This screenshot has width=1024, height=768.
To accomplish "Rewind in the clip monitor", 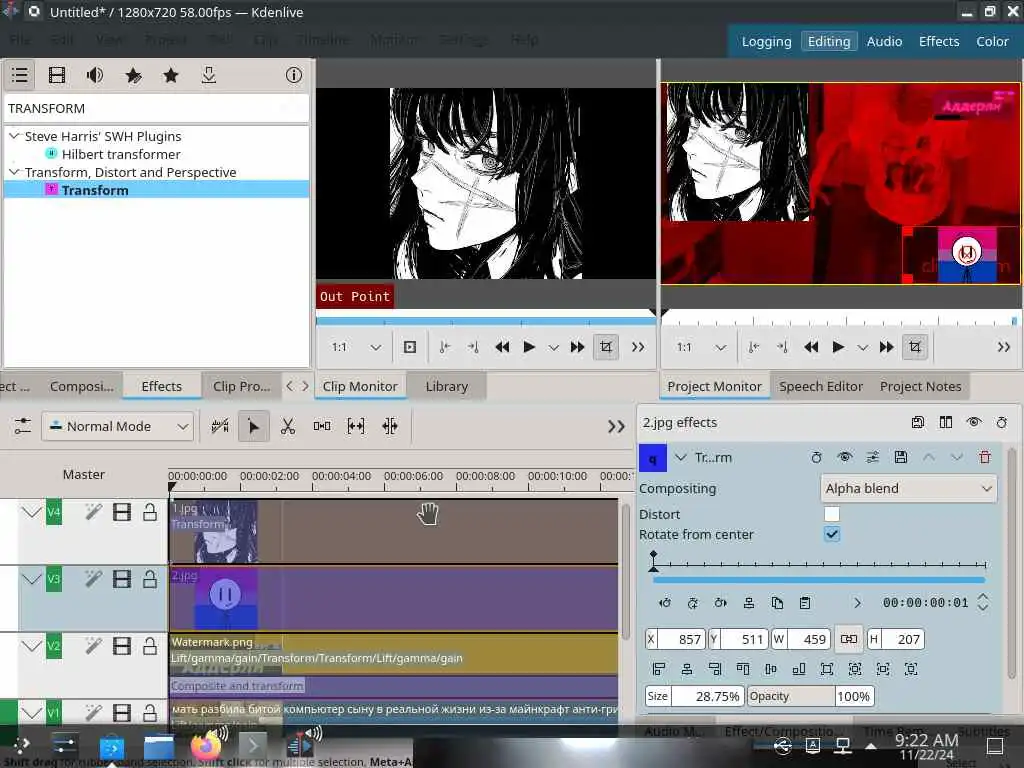I will click(x=502, y=347).
